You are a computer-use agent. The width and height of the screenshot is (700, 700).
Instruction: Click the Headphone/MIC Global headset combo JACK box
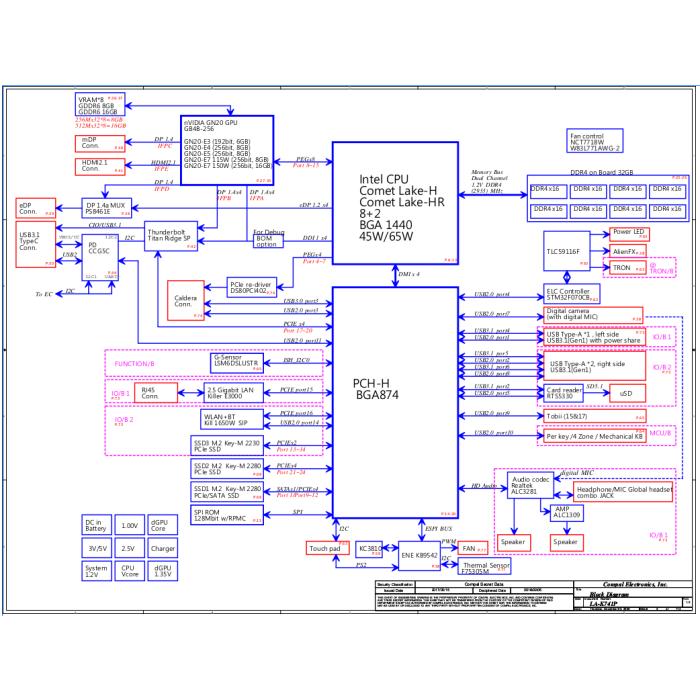pyautogui.click(x=623, y=492)
